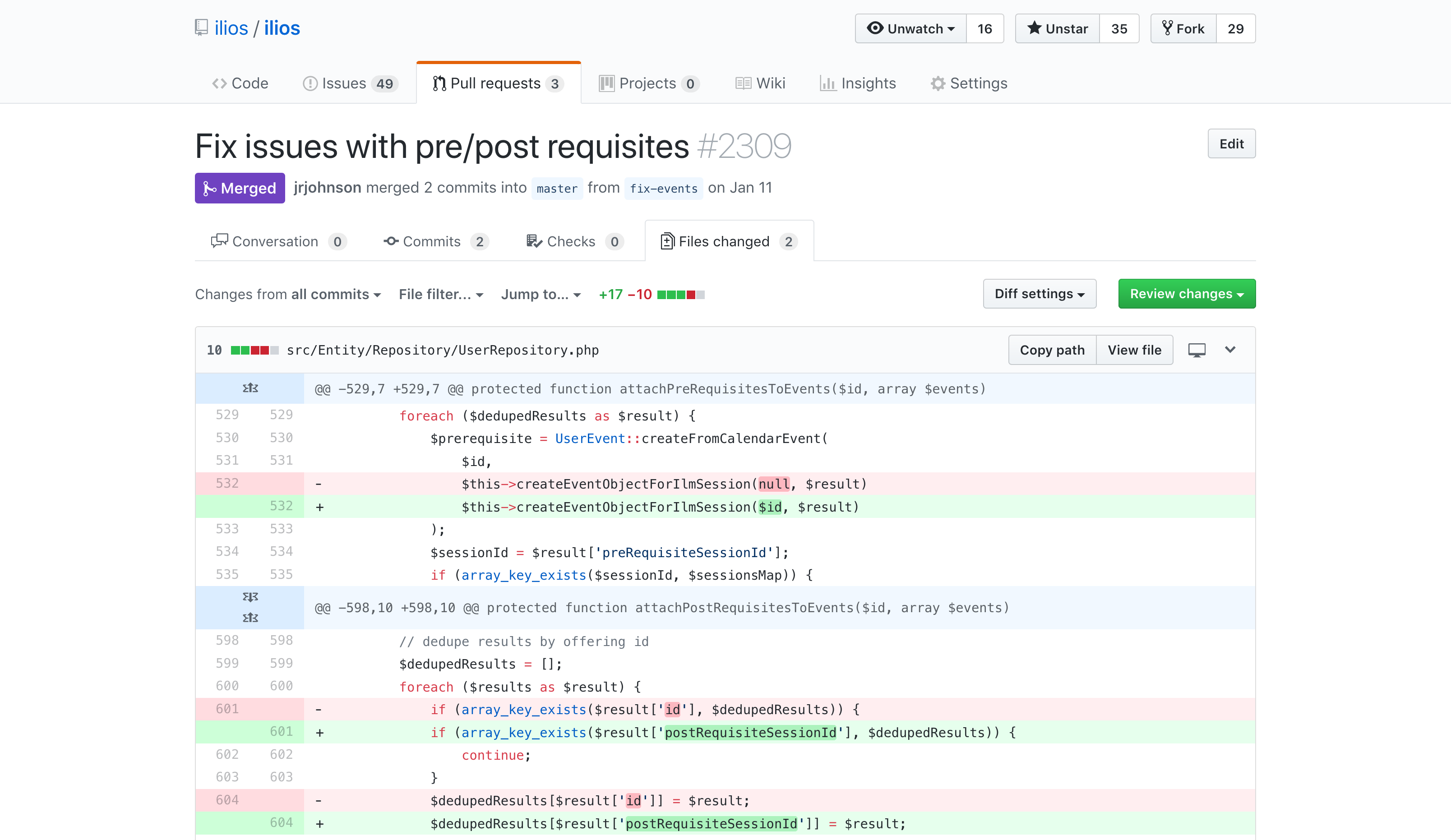Viewport: 1451px width, 840px height.
Task: Open Insights tab with graph icon
Action: [858, 83]
